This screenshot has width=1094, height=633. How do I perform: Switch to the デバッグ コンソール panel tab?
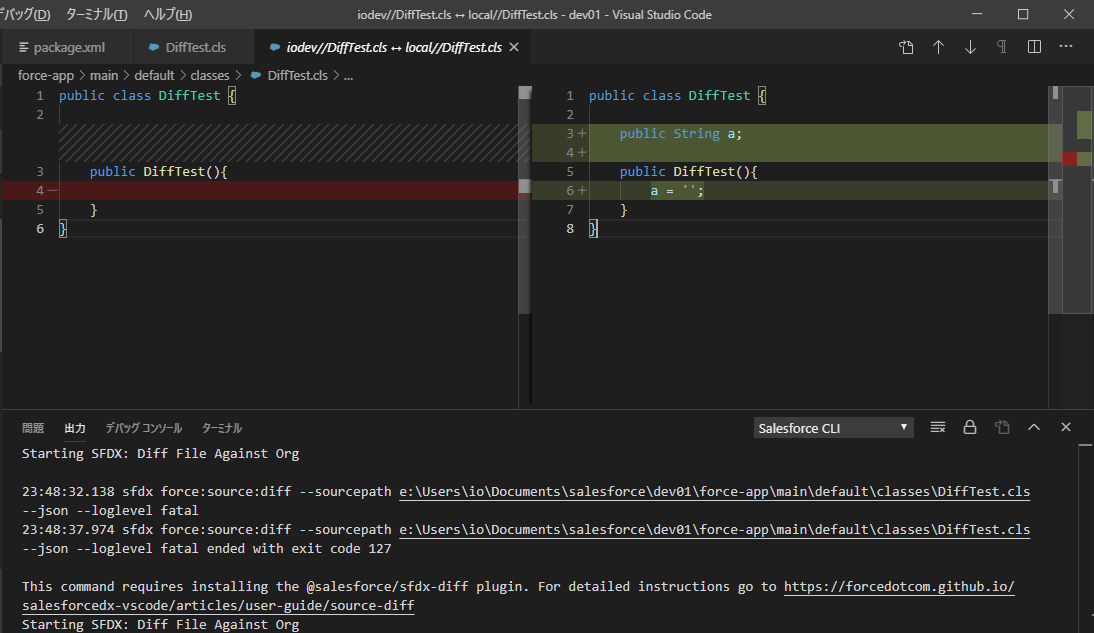coord(143,428)
